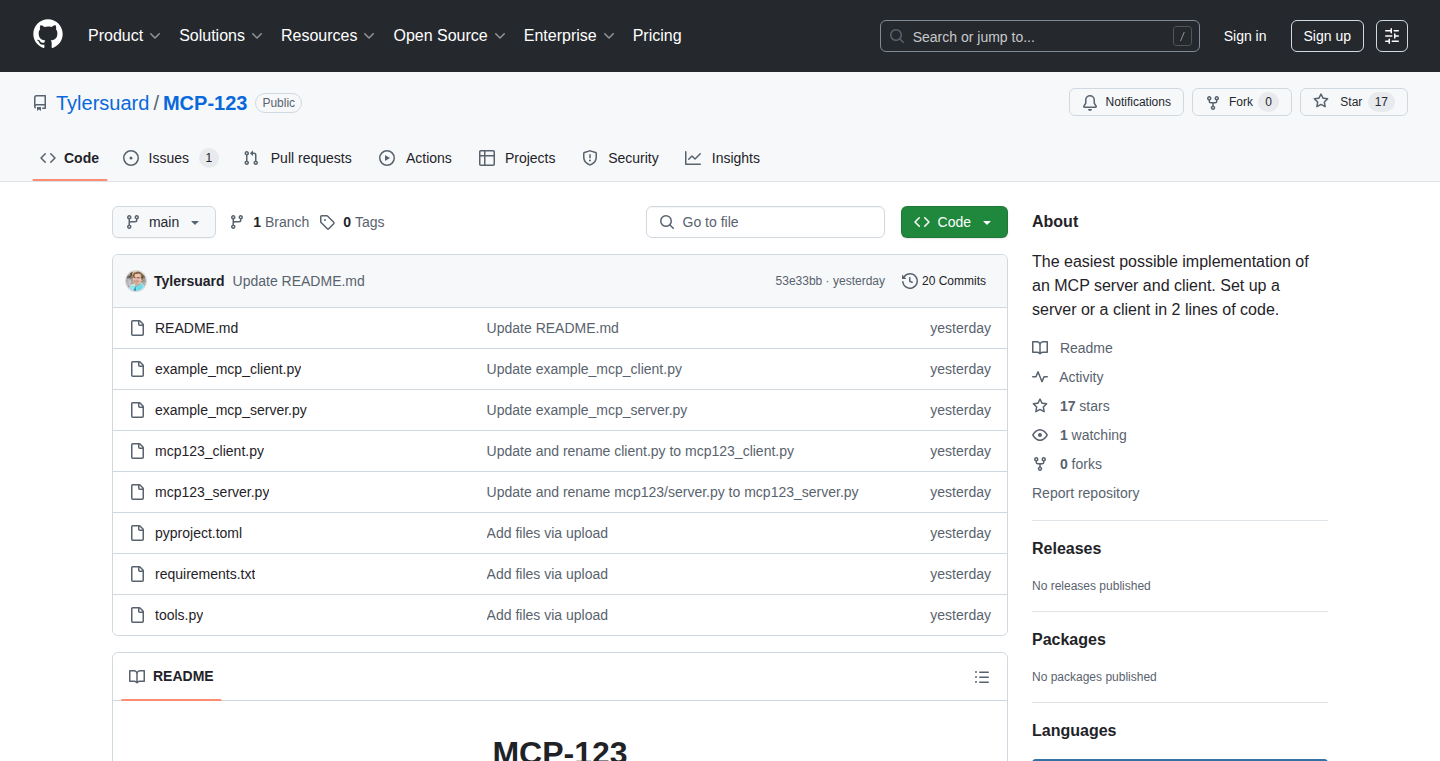Viewport: 1440px width, 761px height.
Task: Fork the repository
Action: pos(1242,102)
